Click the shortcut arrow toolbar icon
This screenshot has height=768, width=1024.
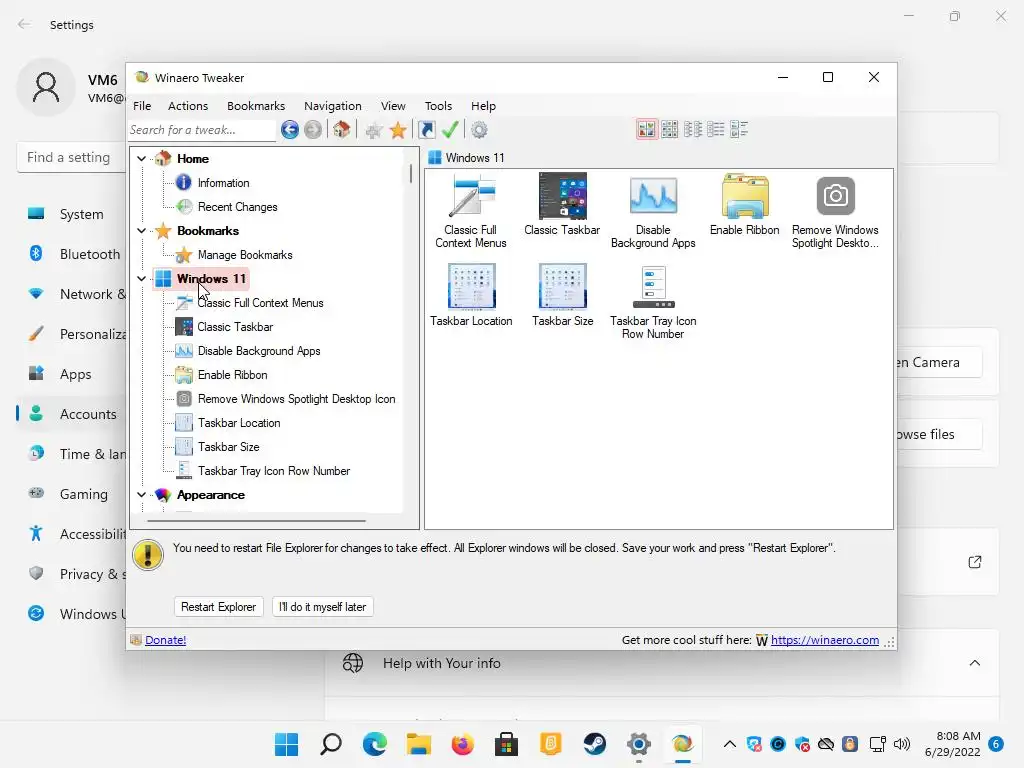point(426,130)
